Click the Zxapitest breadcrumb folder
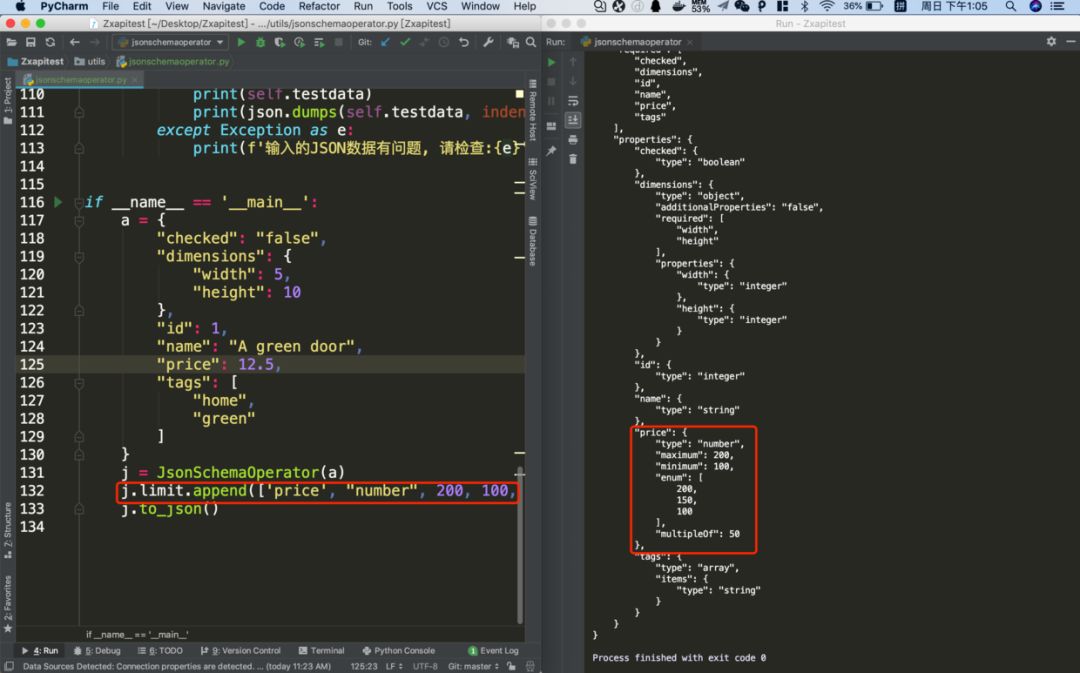 [35, 61]
